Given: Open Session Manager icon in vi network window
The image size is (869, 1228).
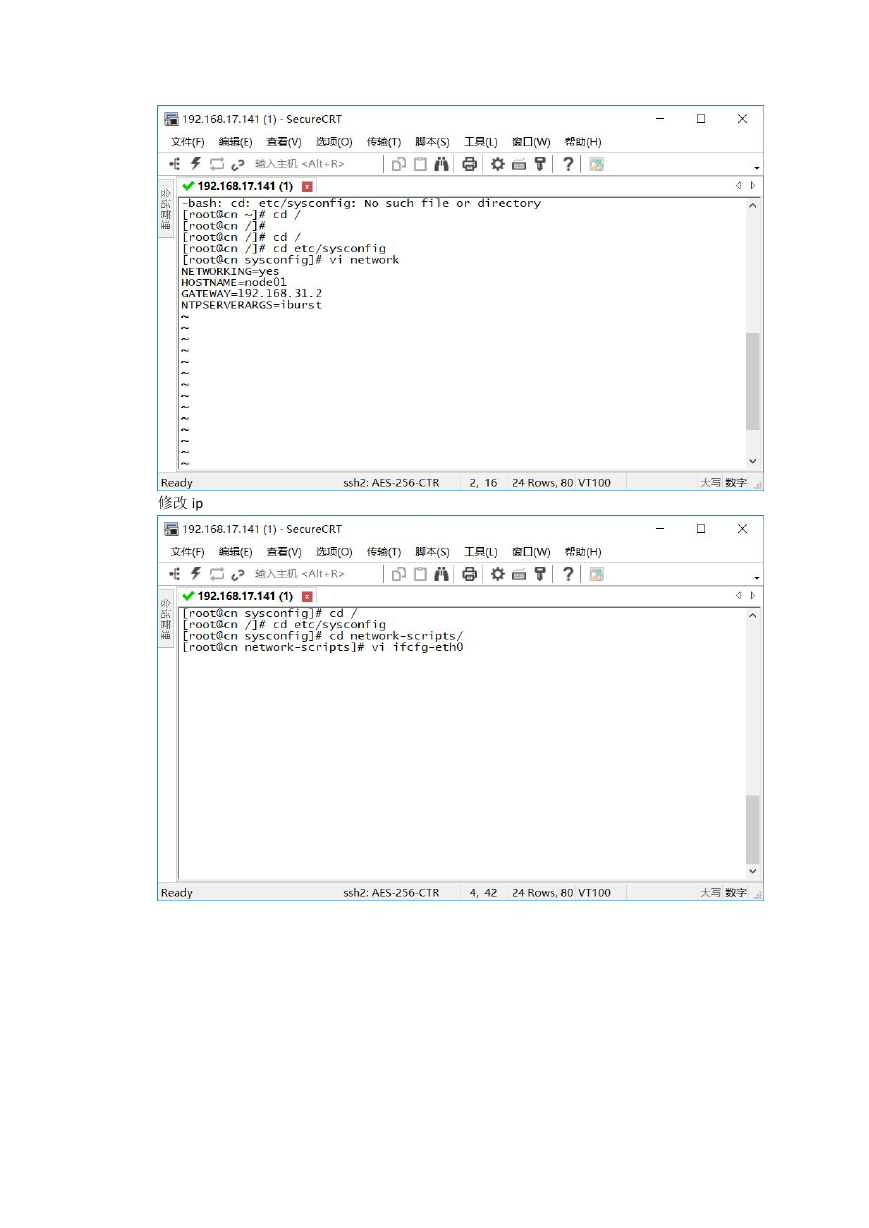Looking at the screenshot, I should coord(175,164).
